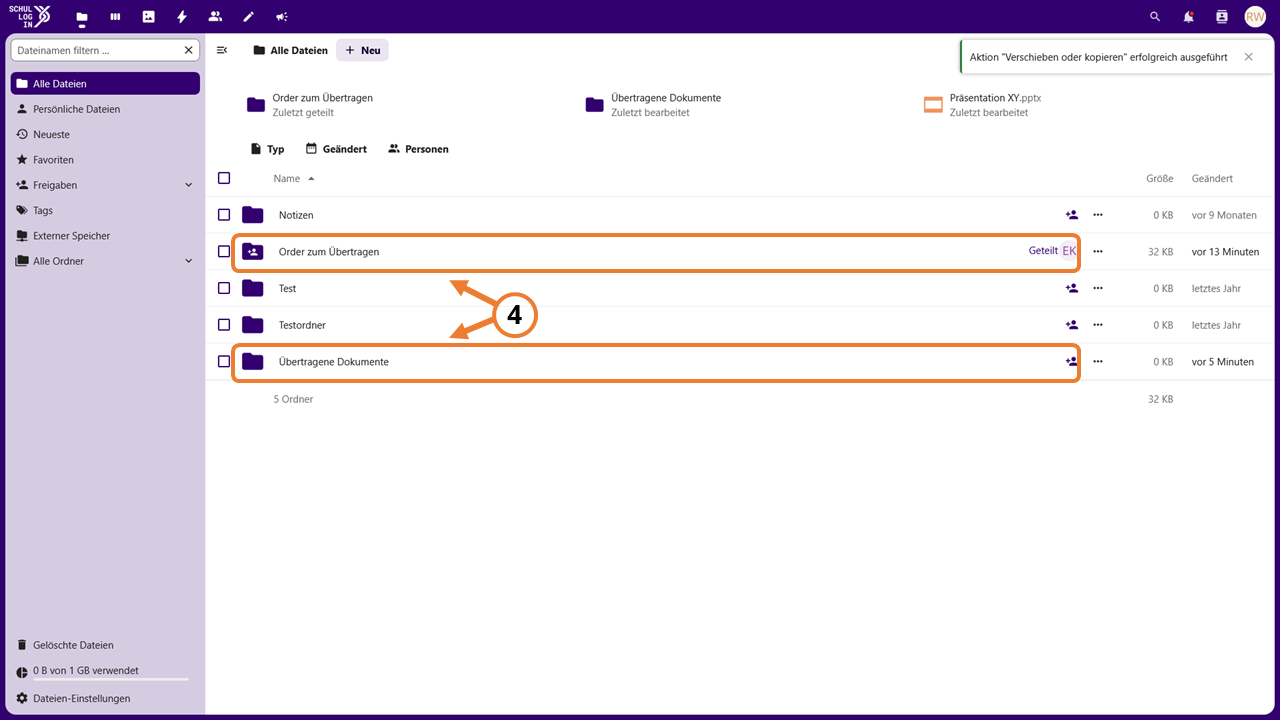Expand the Freigaben sidebar section
The image size is (1280, 720).
(189, 185)
